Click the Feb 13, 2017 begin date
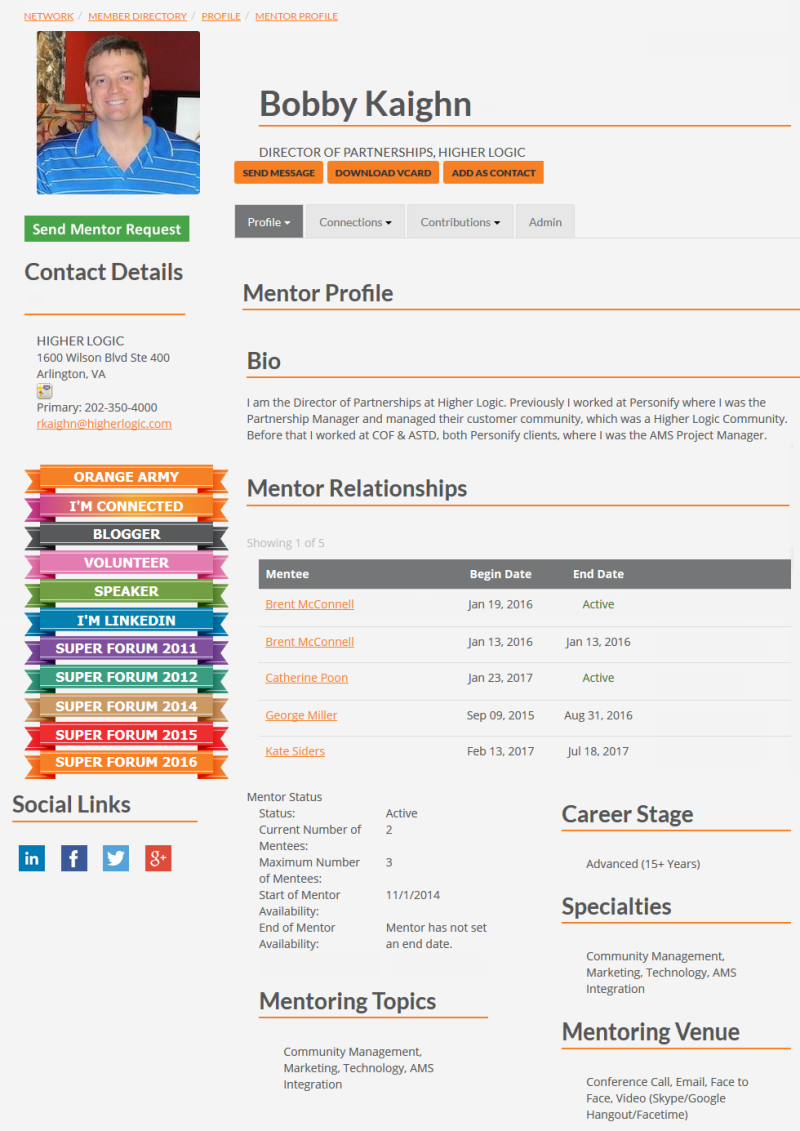The width and height of the screenshot is (800, 1131). tap(501, 752)
